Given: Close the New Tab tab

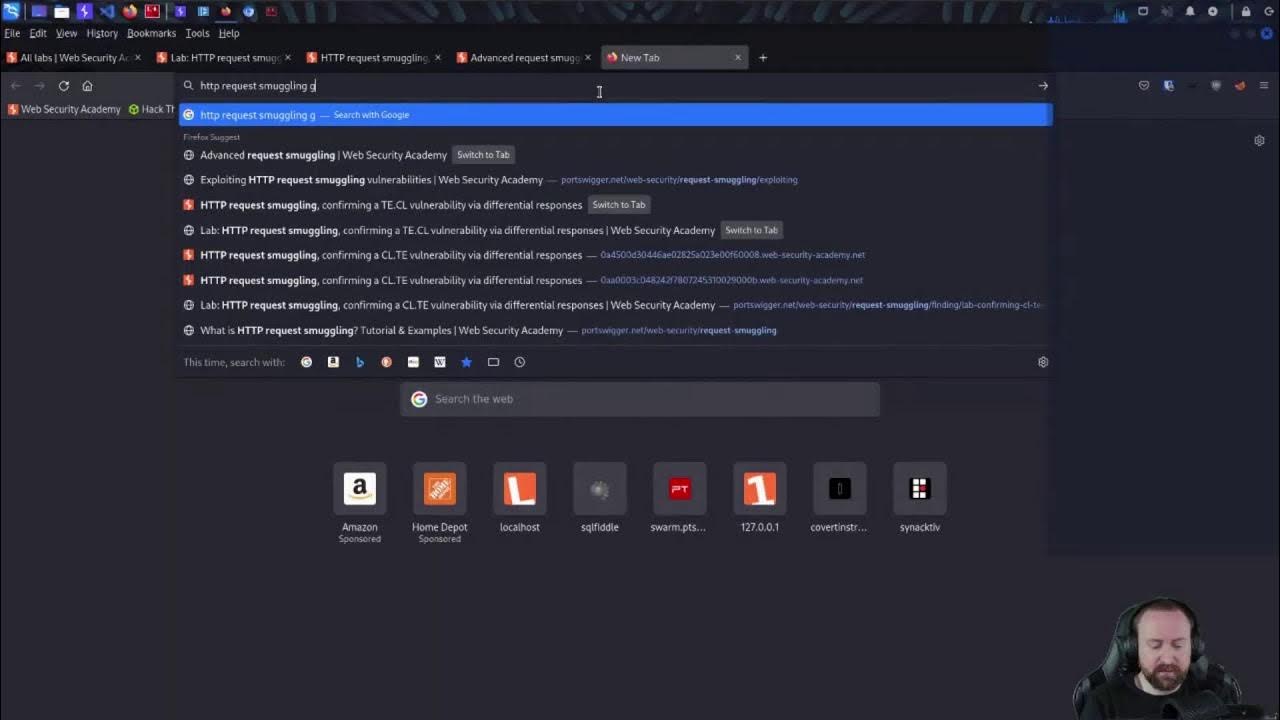Looking at the screenshot, I should coord(738,58).
